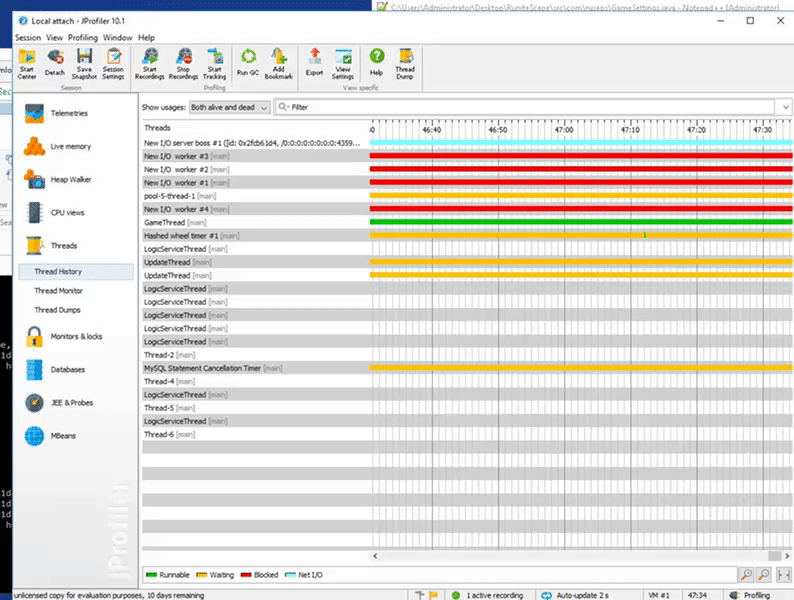
Task: Open the Profiling menu
Action: click(x=83, y=37)
